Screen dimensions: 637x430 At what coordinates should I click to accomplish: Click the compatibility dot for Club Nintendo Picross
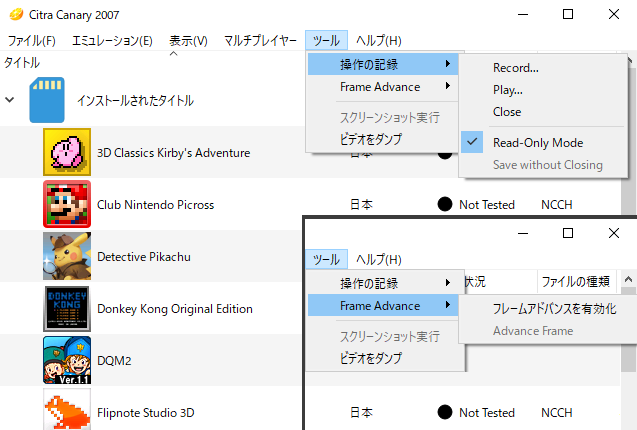(445, 204)
